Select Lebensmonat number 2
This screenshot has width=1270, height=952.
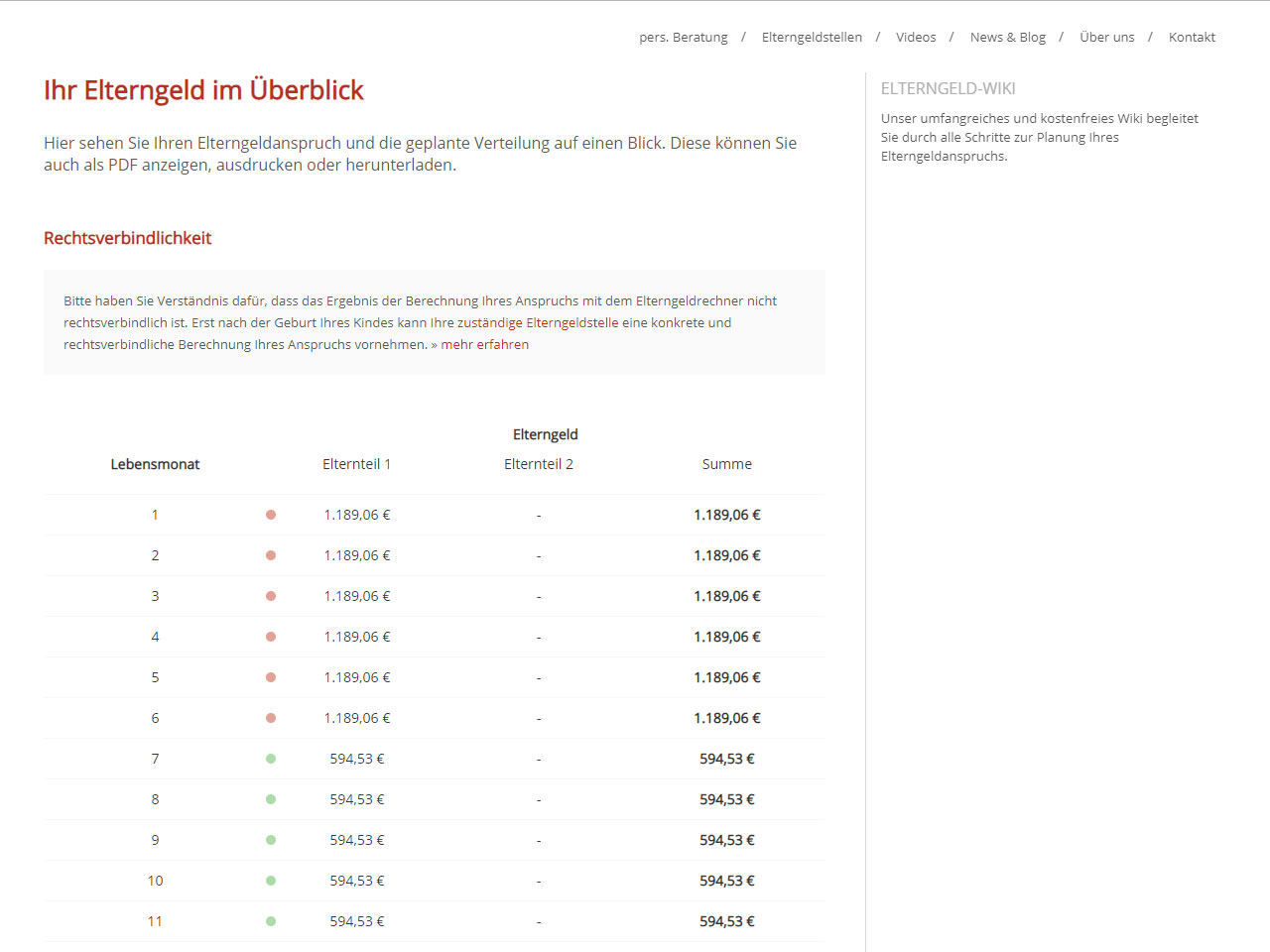[155, 555]
